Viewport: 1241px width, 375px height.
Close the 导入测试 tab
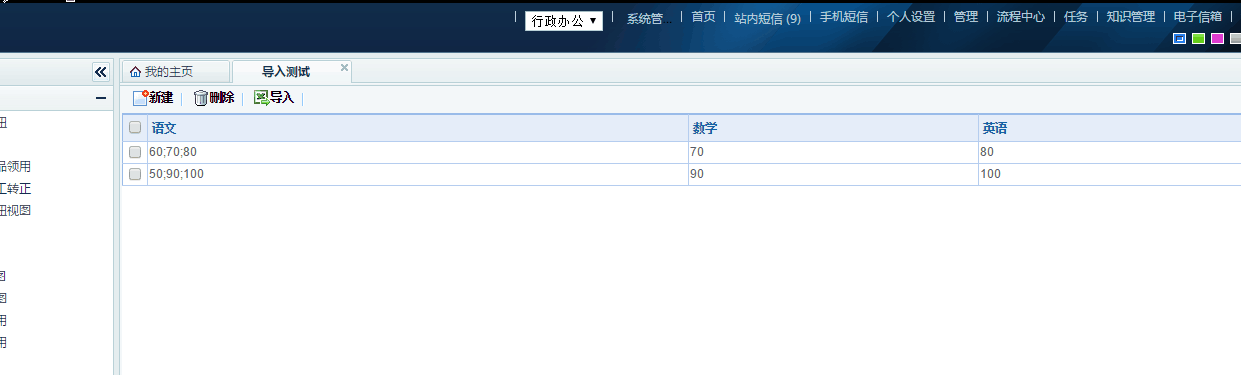(x=344, y=68)
